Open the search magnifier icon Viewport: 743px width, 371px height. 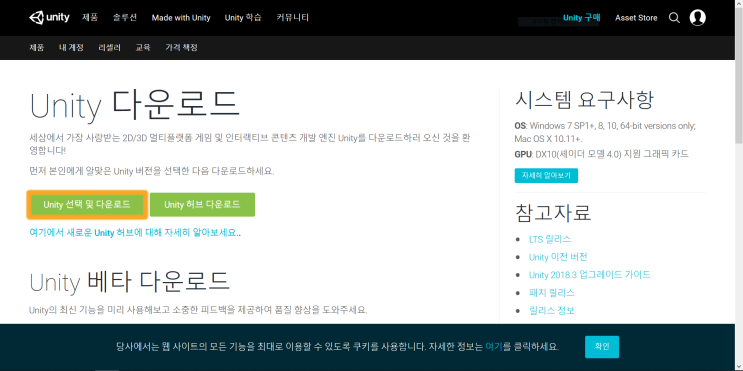674,18
